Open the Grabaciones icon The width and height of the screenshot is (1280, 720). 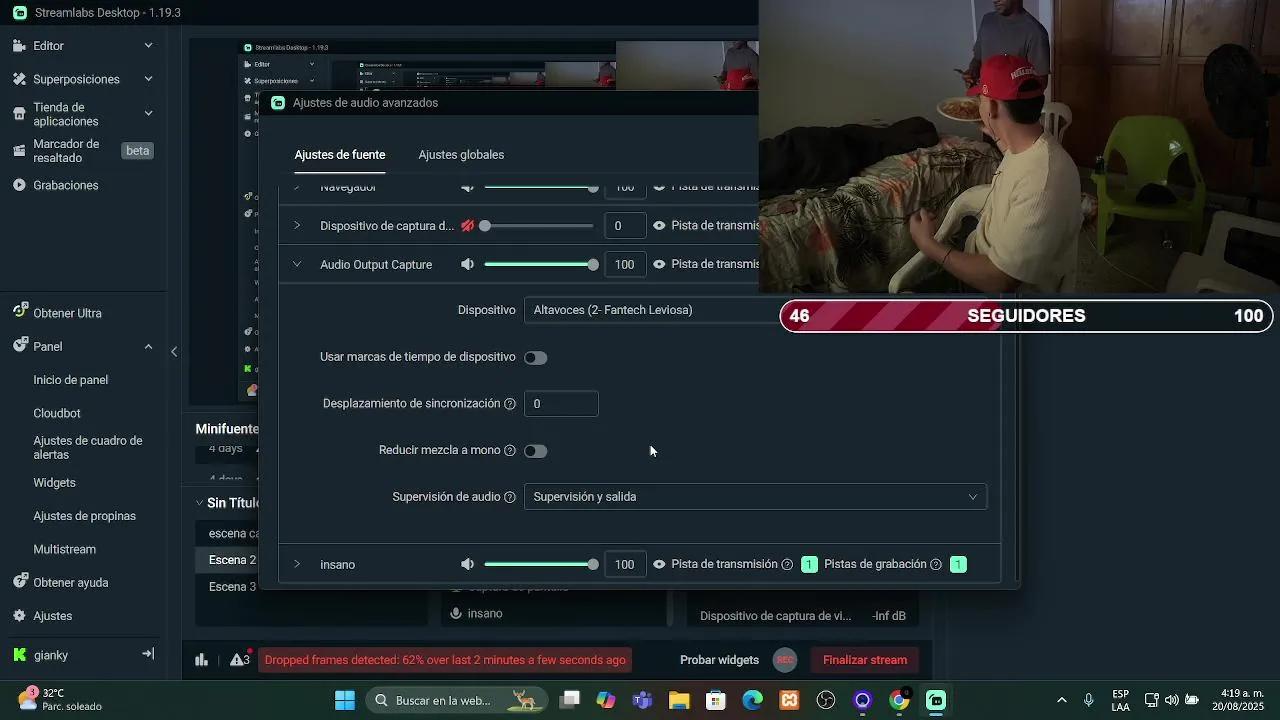pos(19,185)
